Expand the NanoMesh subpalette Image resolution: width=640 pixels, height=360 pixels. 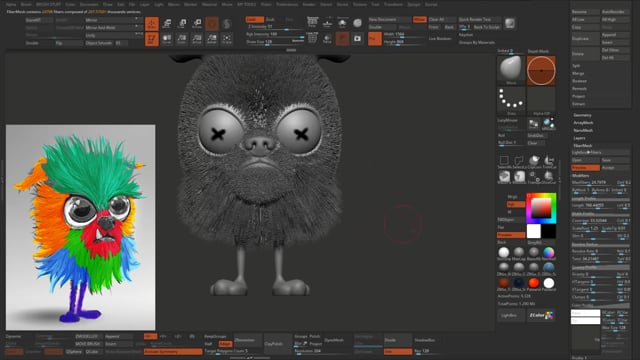pos(583,131)
